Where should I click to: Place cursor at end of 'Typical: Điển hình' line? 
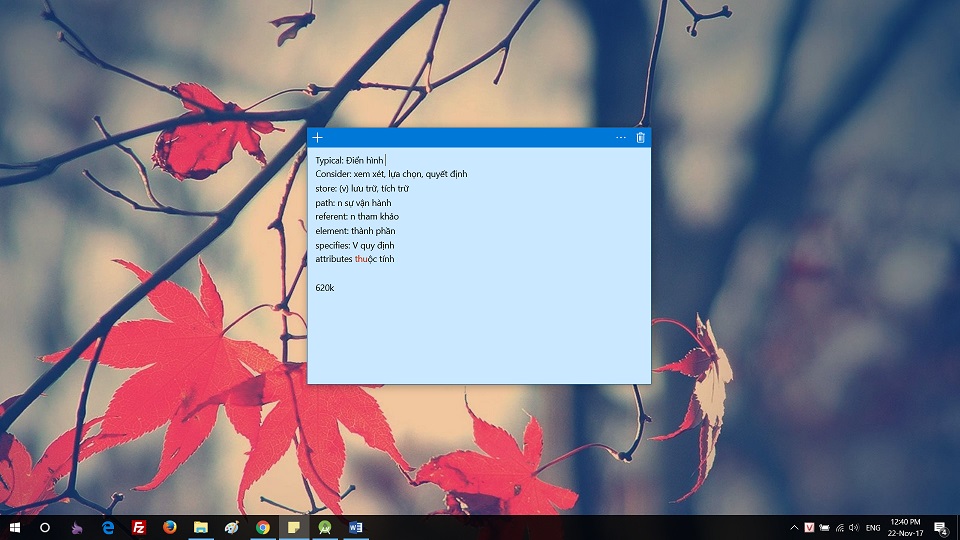pyautogui.click(x=385, y=160)
